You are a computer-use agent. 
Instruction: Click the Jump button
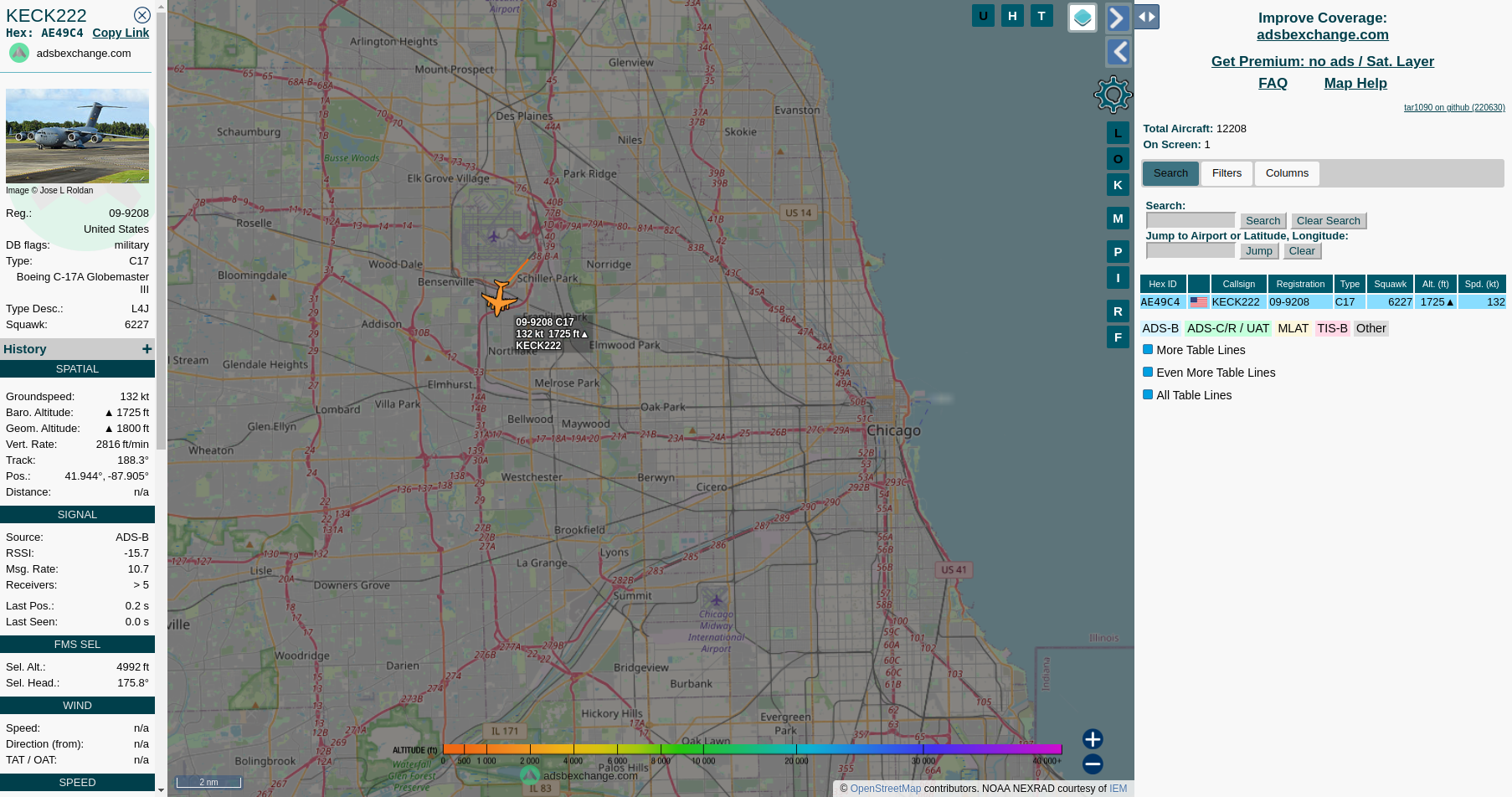(x=1259, y=250)
